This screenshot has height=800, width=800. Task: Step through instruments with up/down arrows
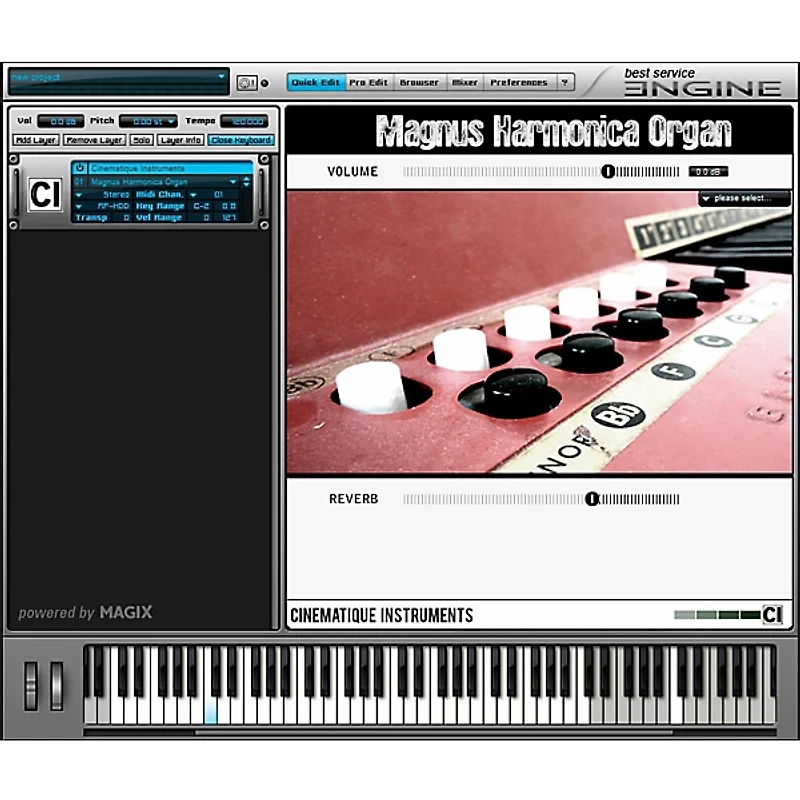click(x=246, y=182)
